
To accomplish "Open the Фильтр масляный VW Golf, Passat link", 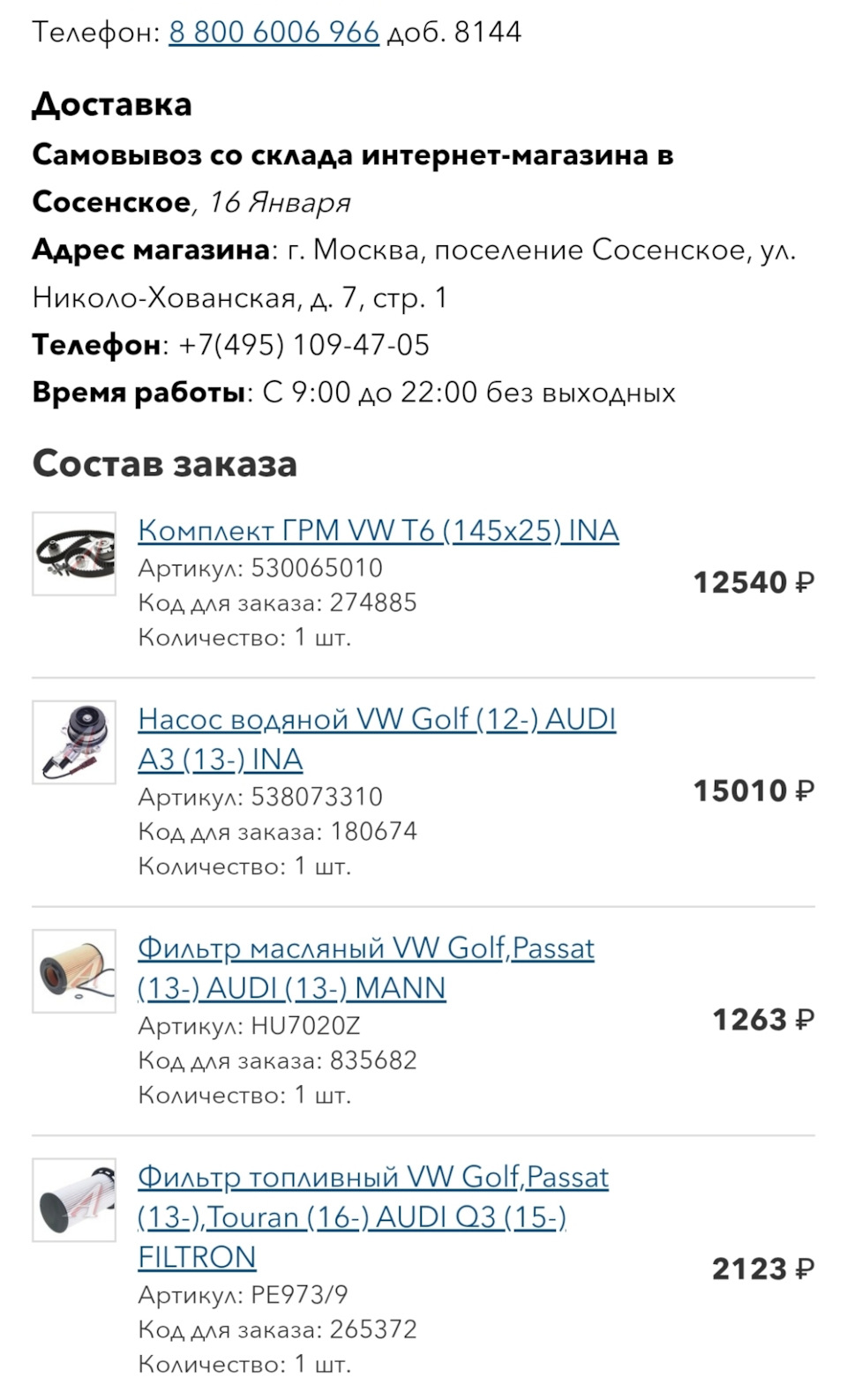I will [x=366, y=968].
